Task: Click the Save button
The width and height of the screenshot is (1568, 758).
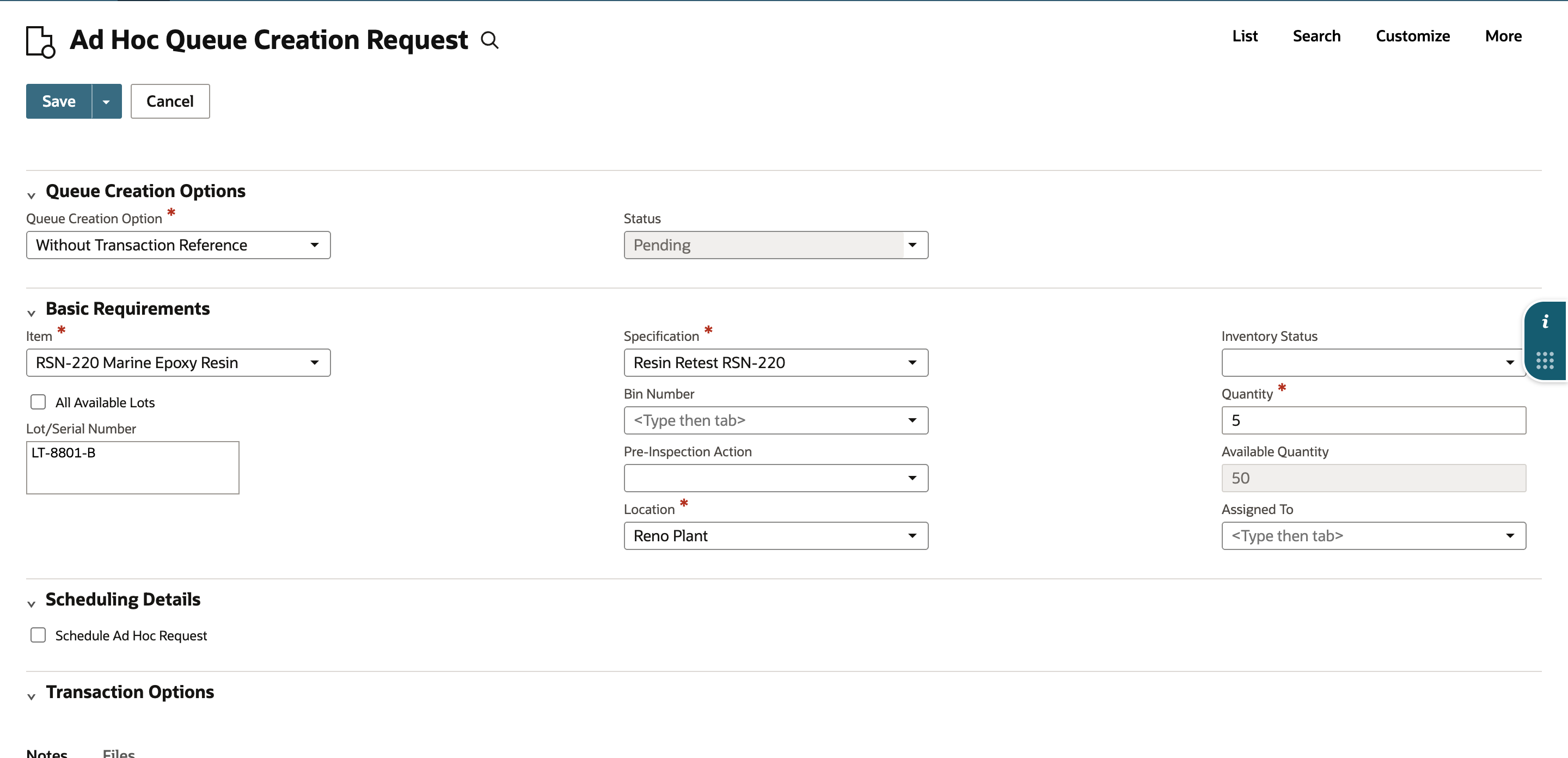Action: pyautogui.click(x=59, y=101)
